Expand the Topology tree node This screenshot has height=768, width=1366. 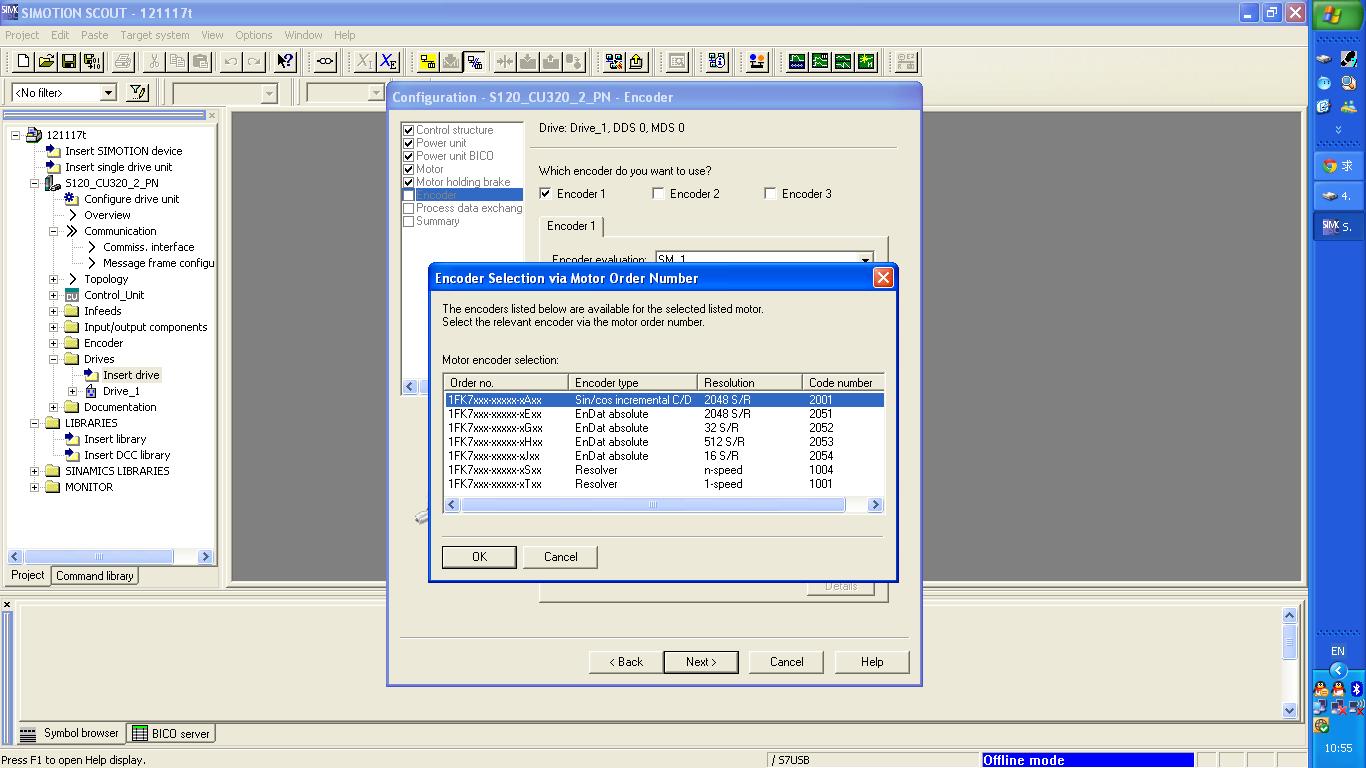click(54, 279)
